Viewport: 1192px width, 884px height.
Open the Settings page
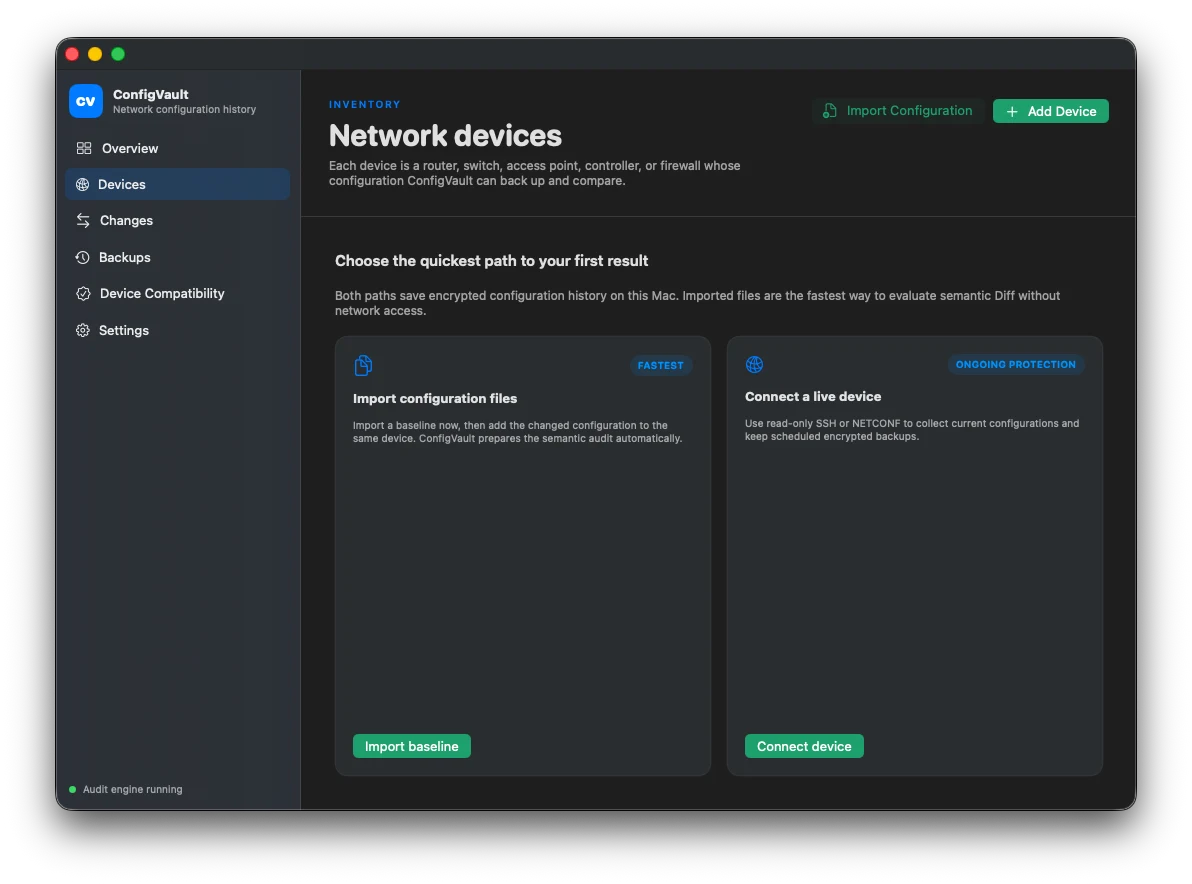(x=177, y=331)
